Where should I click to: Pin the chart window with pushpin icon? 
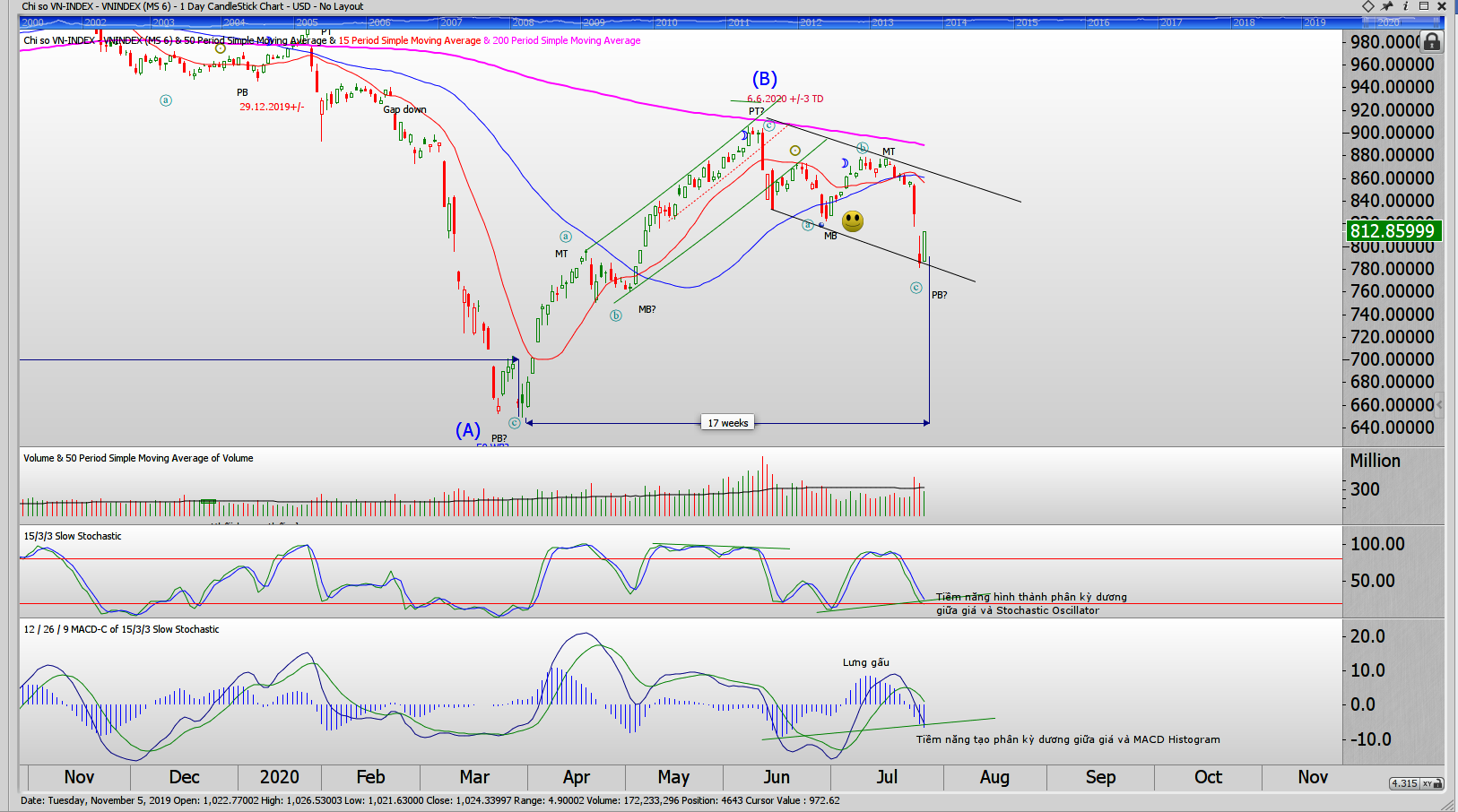click(1386, 6)
